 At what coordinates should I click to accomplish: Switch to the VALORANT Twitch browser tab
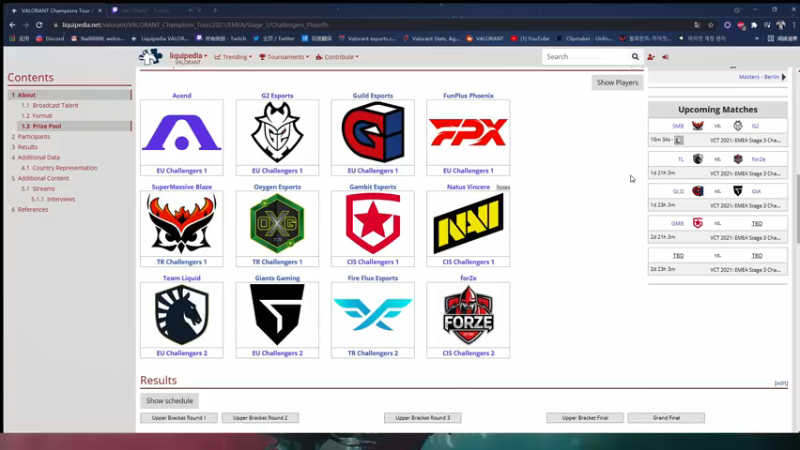[145, 10]
